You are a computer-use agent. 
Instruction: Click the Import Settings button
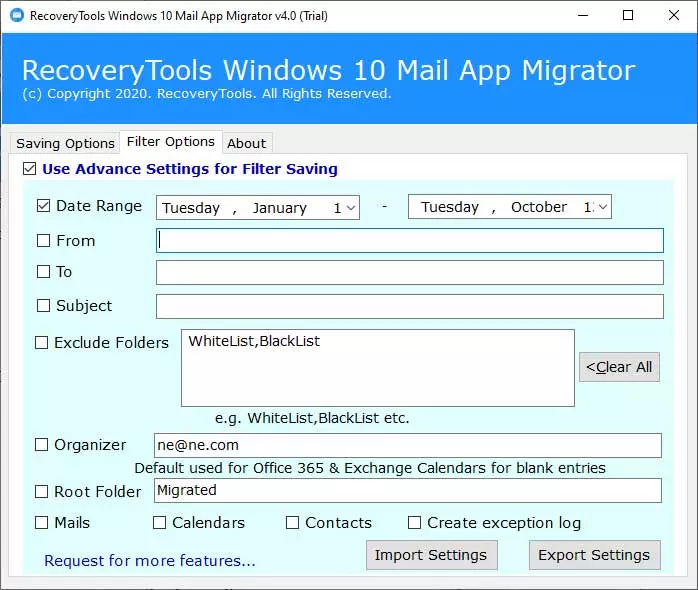click(430, 555)
